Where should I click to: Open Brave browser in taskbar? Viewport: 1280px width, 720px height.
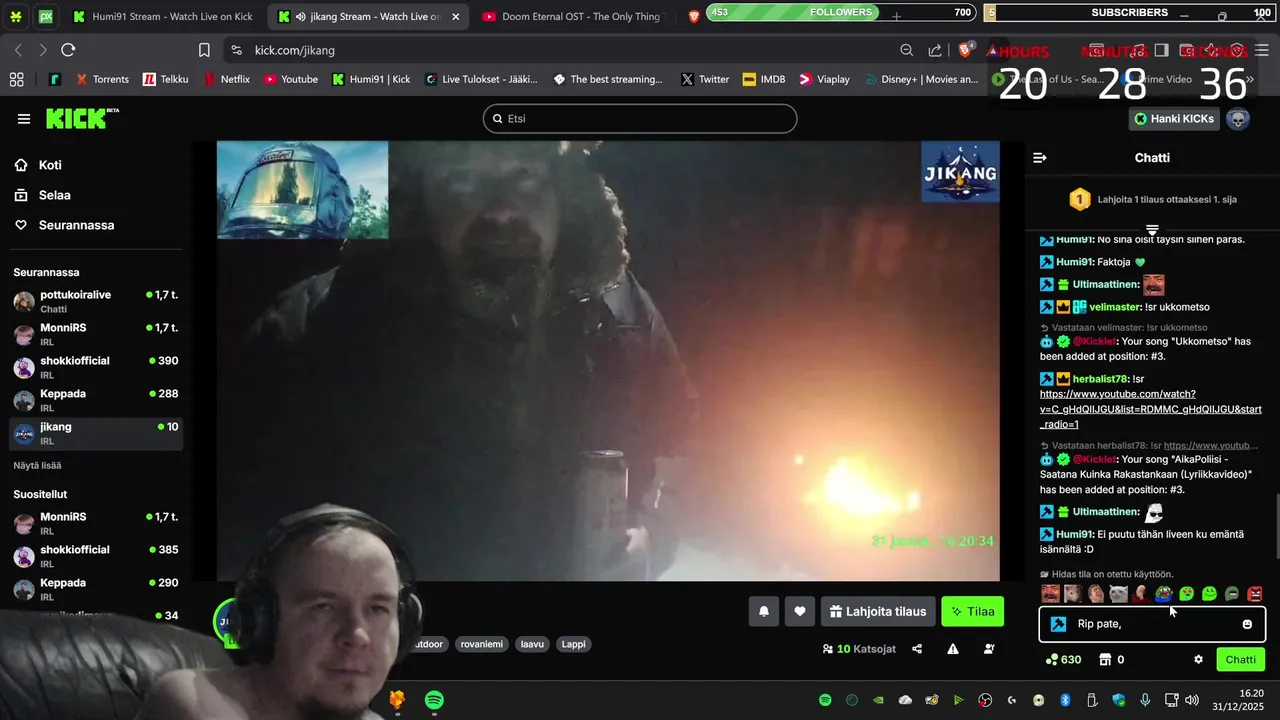397,700
